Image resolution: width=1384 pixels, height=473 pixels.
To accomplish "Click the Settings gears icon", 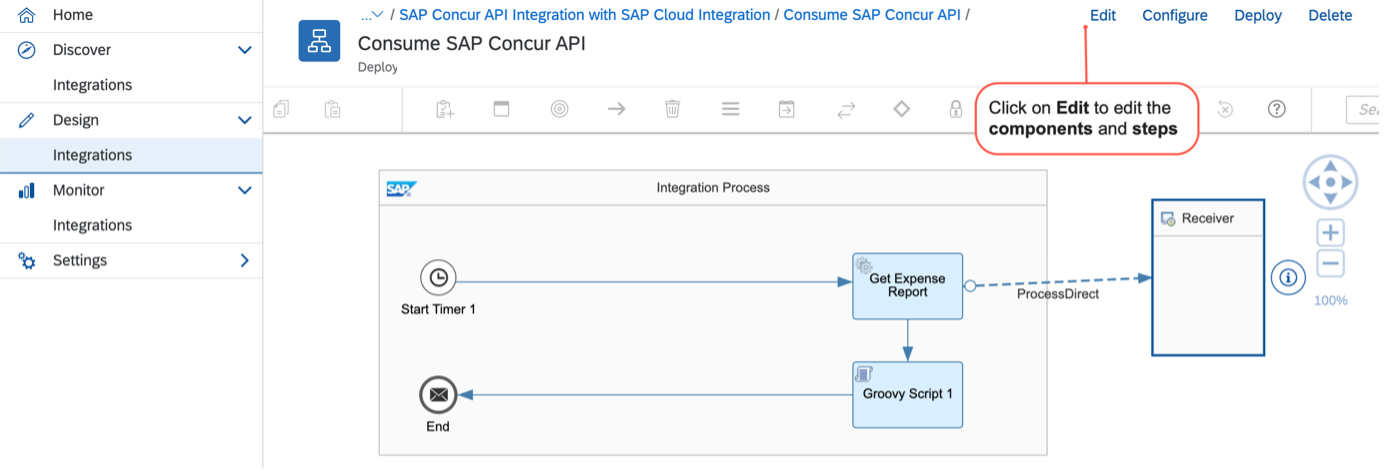I will point(27,260).
